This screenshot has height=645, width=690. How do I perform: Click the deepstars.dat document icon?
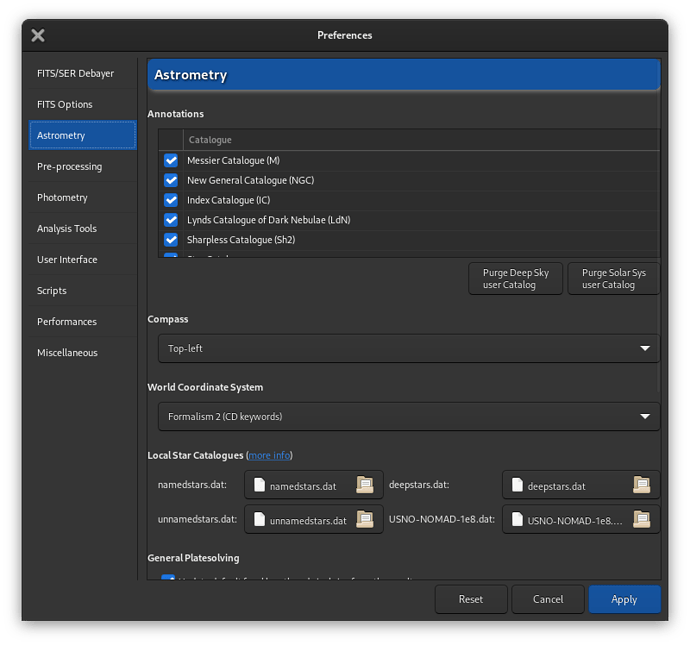click(518, 486)
